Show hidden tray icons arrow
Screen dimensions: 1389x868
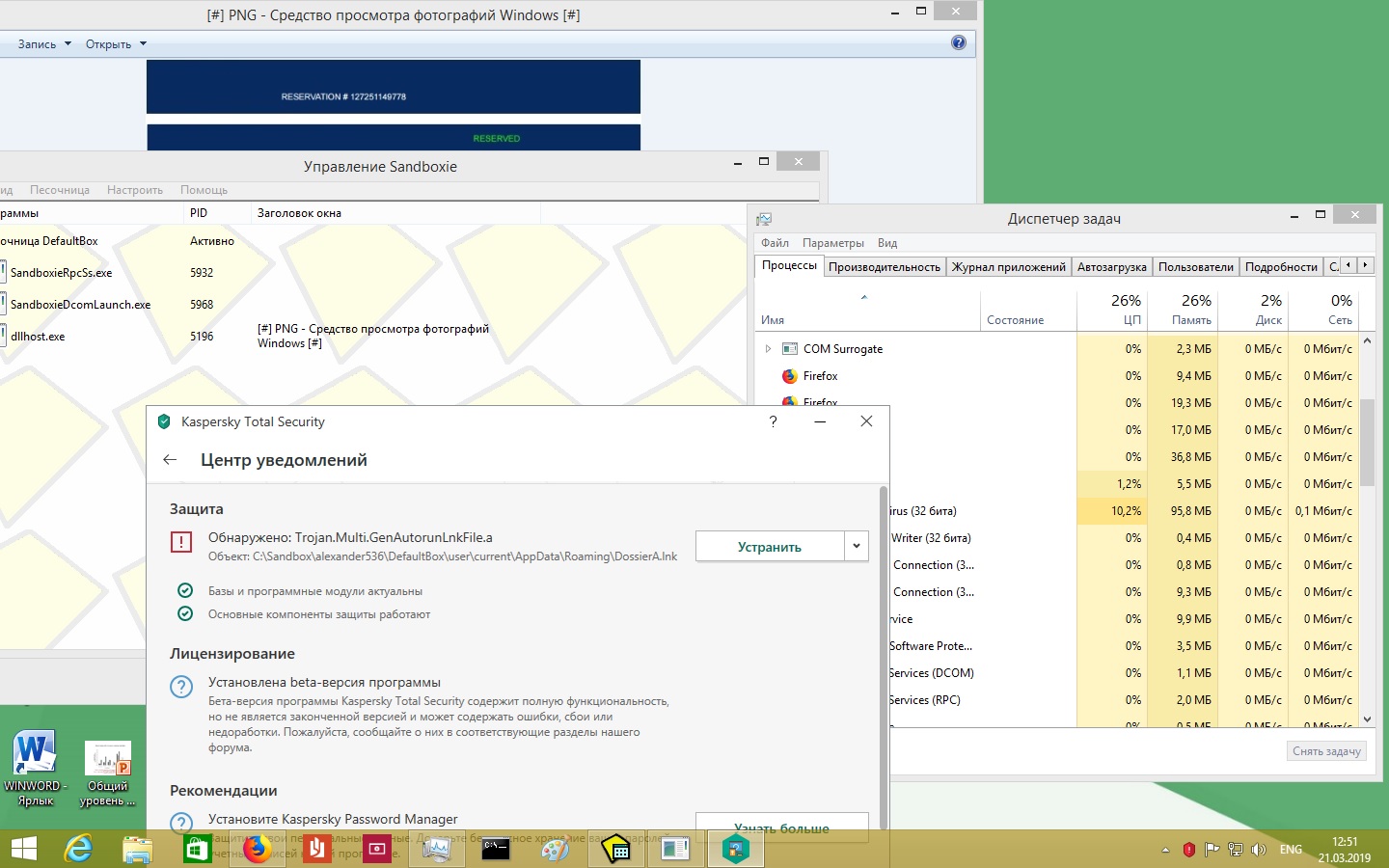[x=1165, y=850]
